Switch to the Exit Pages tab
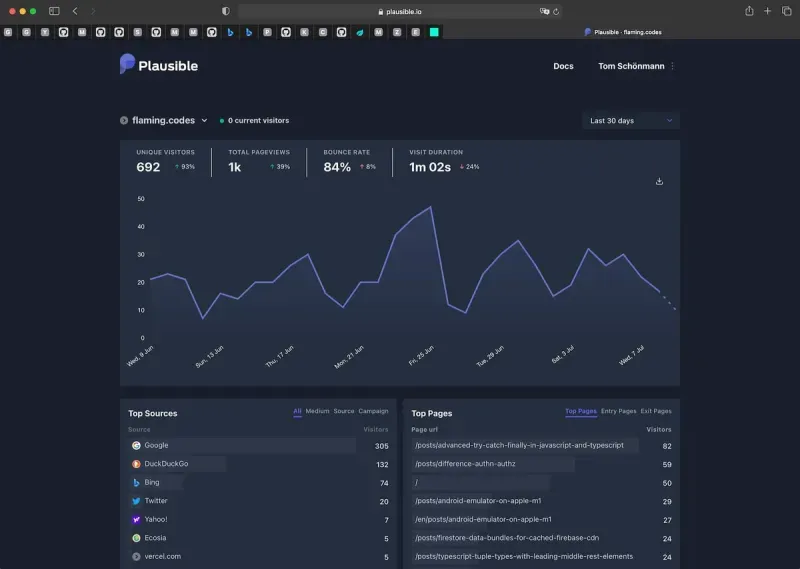 [x=656, y=411]
